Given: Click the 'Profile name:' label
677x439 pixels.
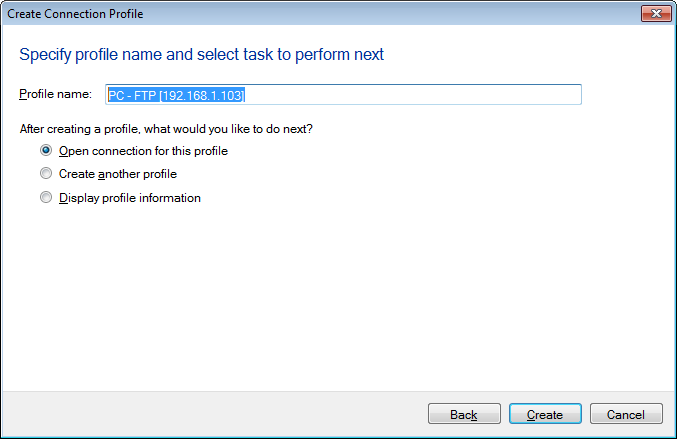Looking at the screenshot, I should [x=55, y=94].
